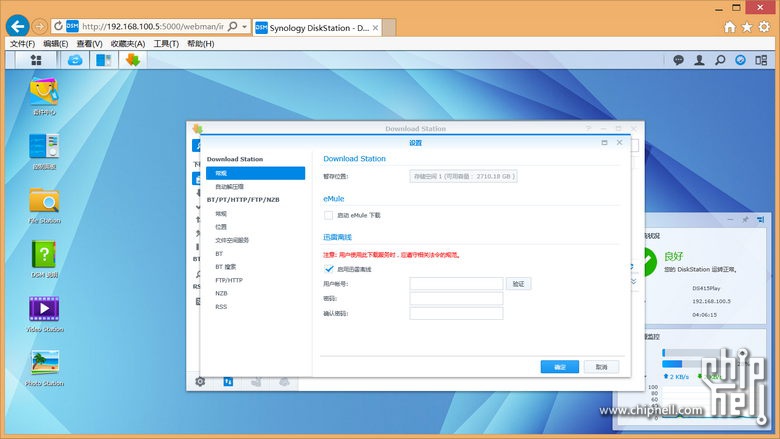The height and width of the screenshot is (439, 780).
Task: Click the verify button beside the account field
Action: coord(518,284)
